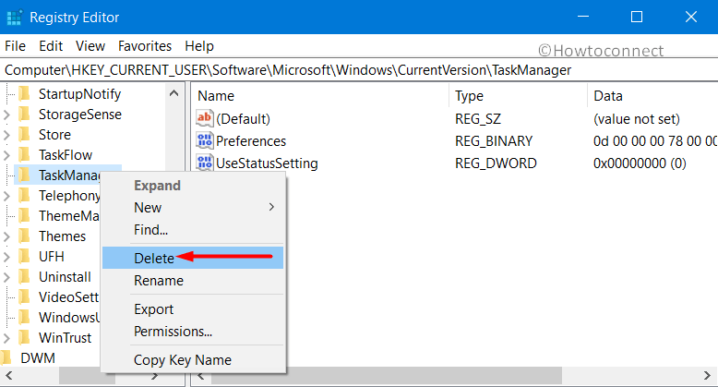The image size is (718, 387).
Task: Choose Rename from the context menu
Action: tap(193, 280)
